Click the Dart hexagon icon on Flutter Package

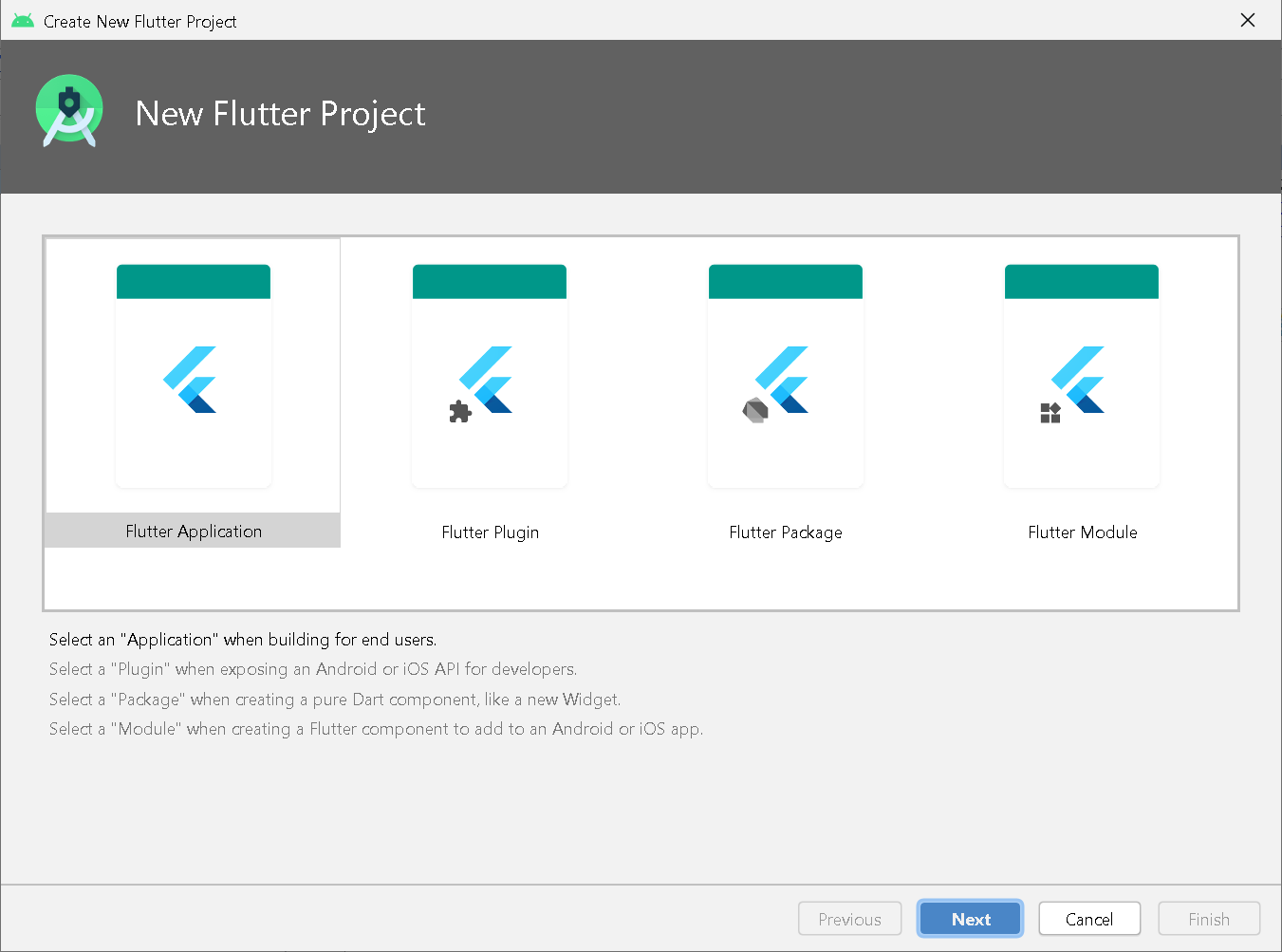click(x=755, y=410)
